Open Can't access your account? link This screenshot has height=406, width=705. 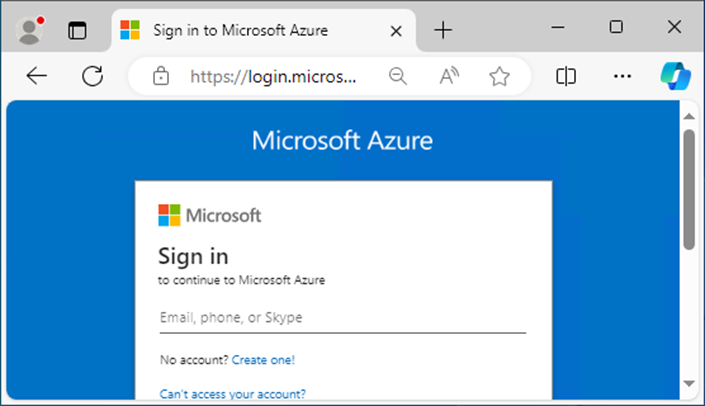coord(232,394)
